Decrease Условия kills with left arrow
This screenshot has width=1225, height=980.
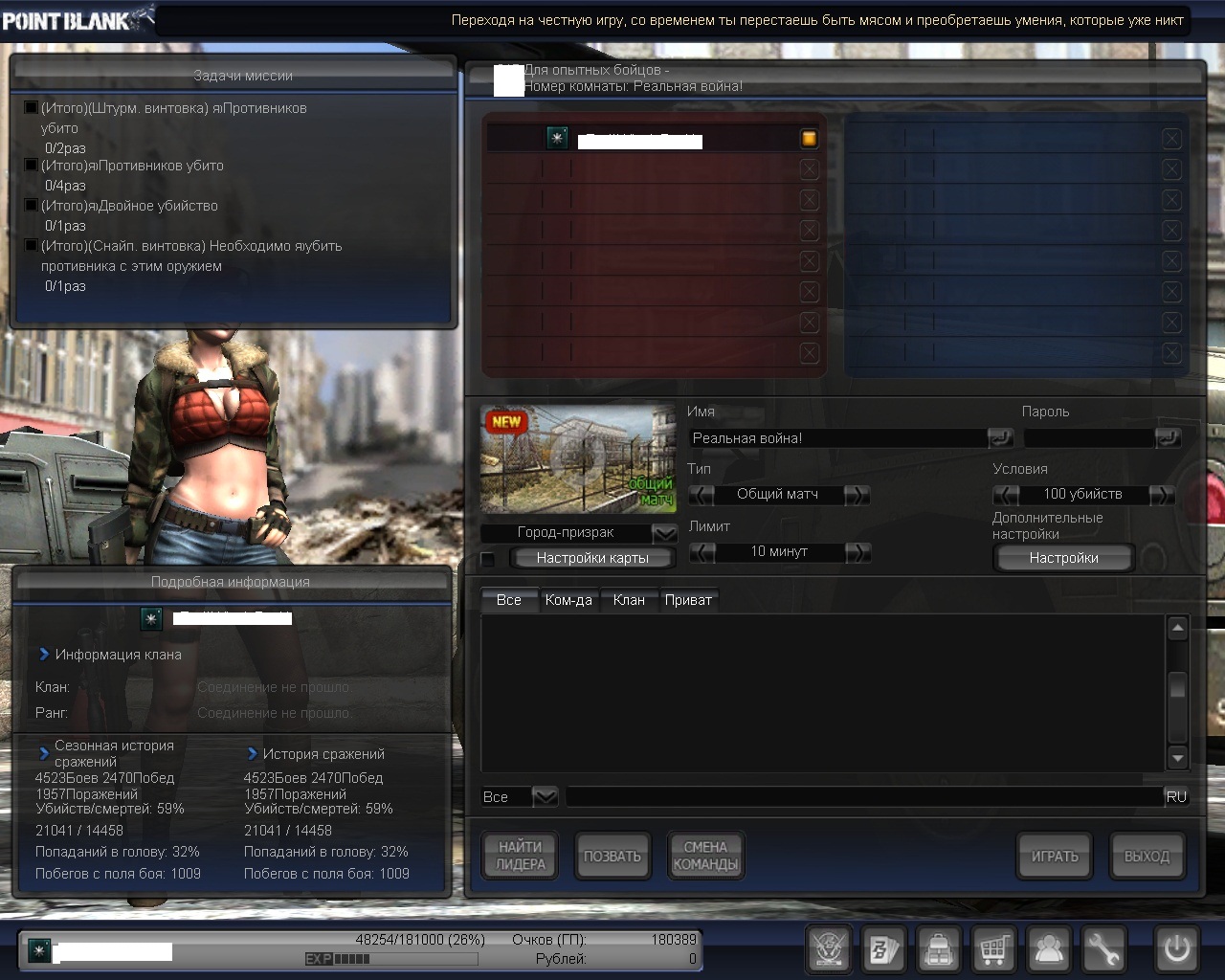click(1006, 495)
